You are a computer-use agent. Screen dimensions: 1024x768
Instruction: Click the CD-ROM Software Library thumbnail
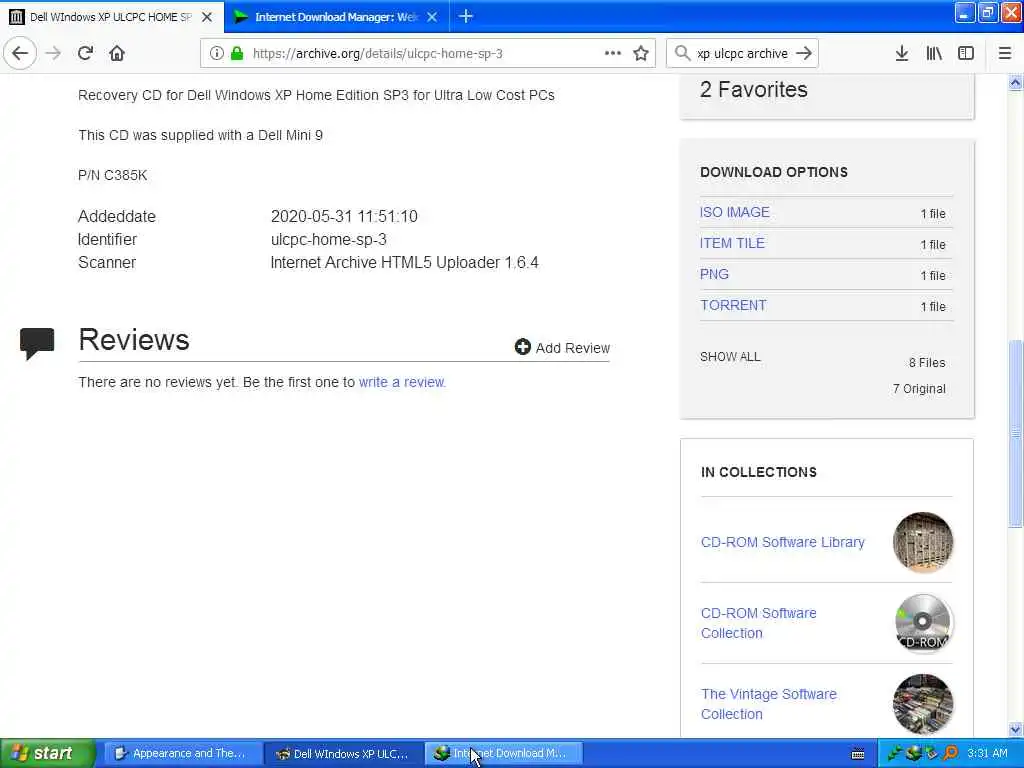pos(923,542)
